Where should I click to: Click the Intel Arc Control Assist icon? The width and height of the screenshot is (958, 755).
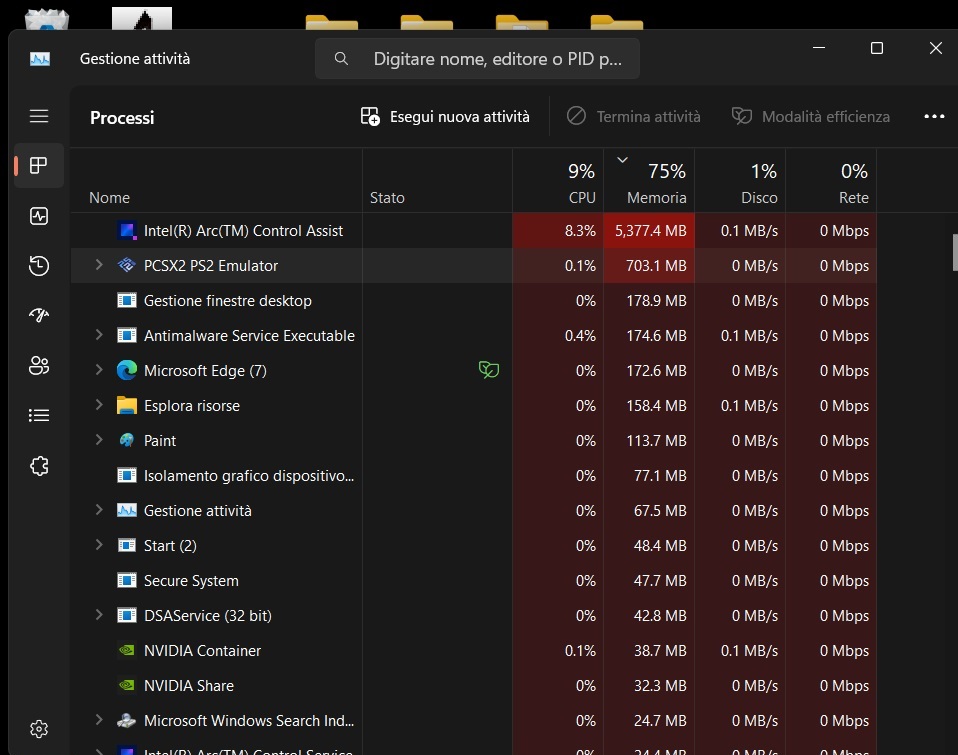(x=127, y=230)
